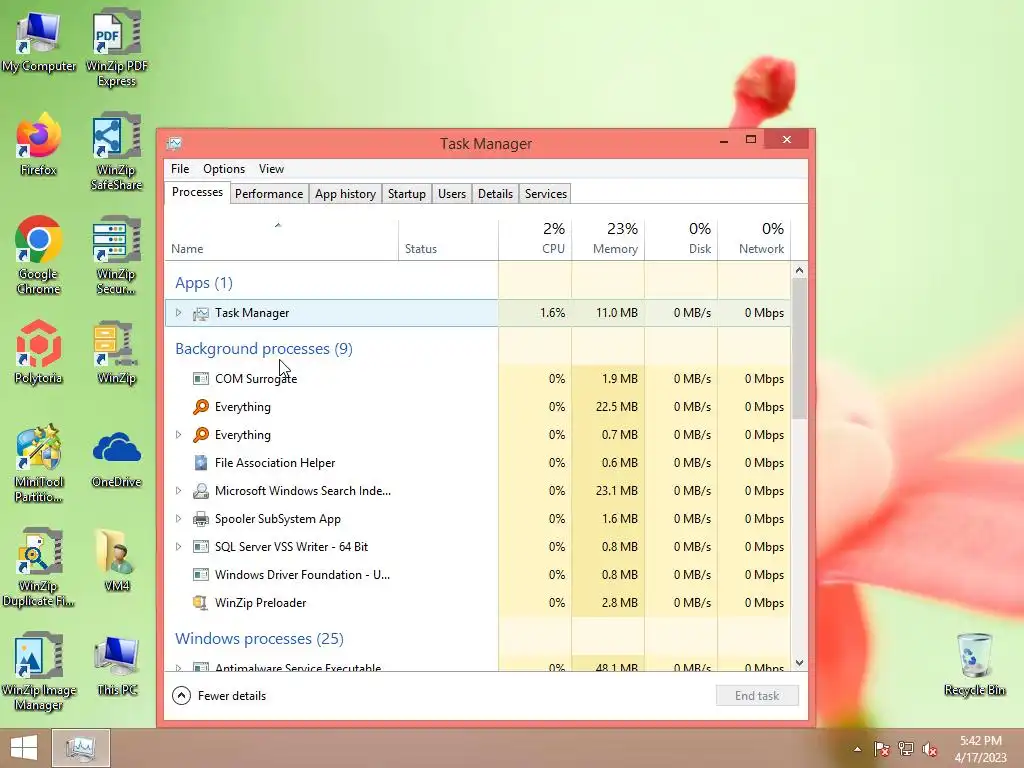Screen dimensions: 1024x768
Task: Open WinZip SafeShare desktop icon
Action: [117, 152]
